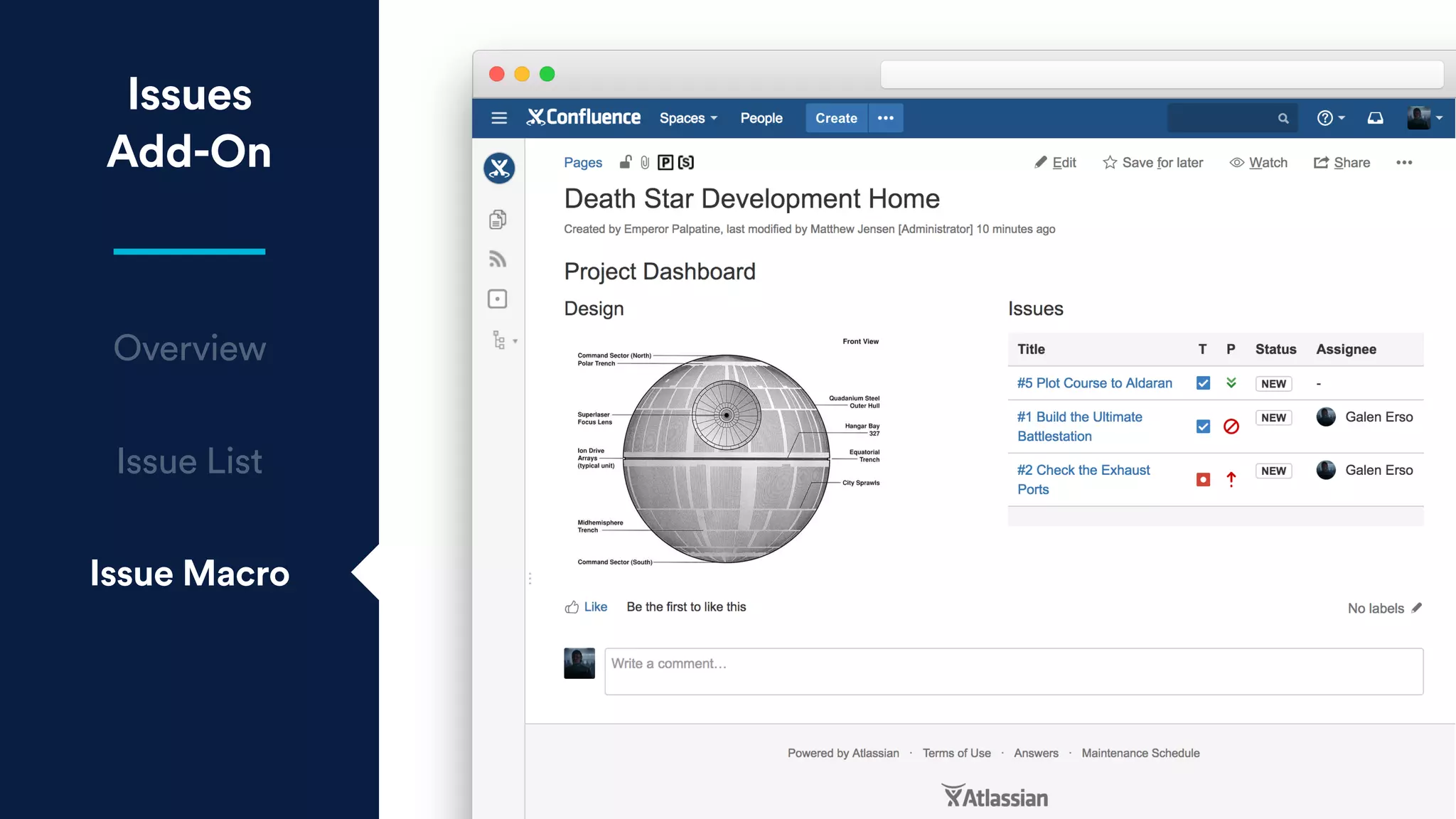Viewport: 1456px width, 819px height.
Task: Click the space logo in sidebar
Action: [x=499, y=168]
